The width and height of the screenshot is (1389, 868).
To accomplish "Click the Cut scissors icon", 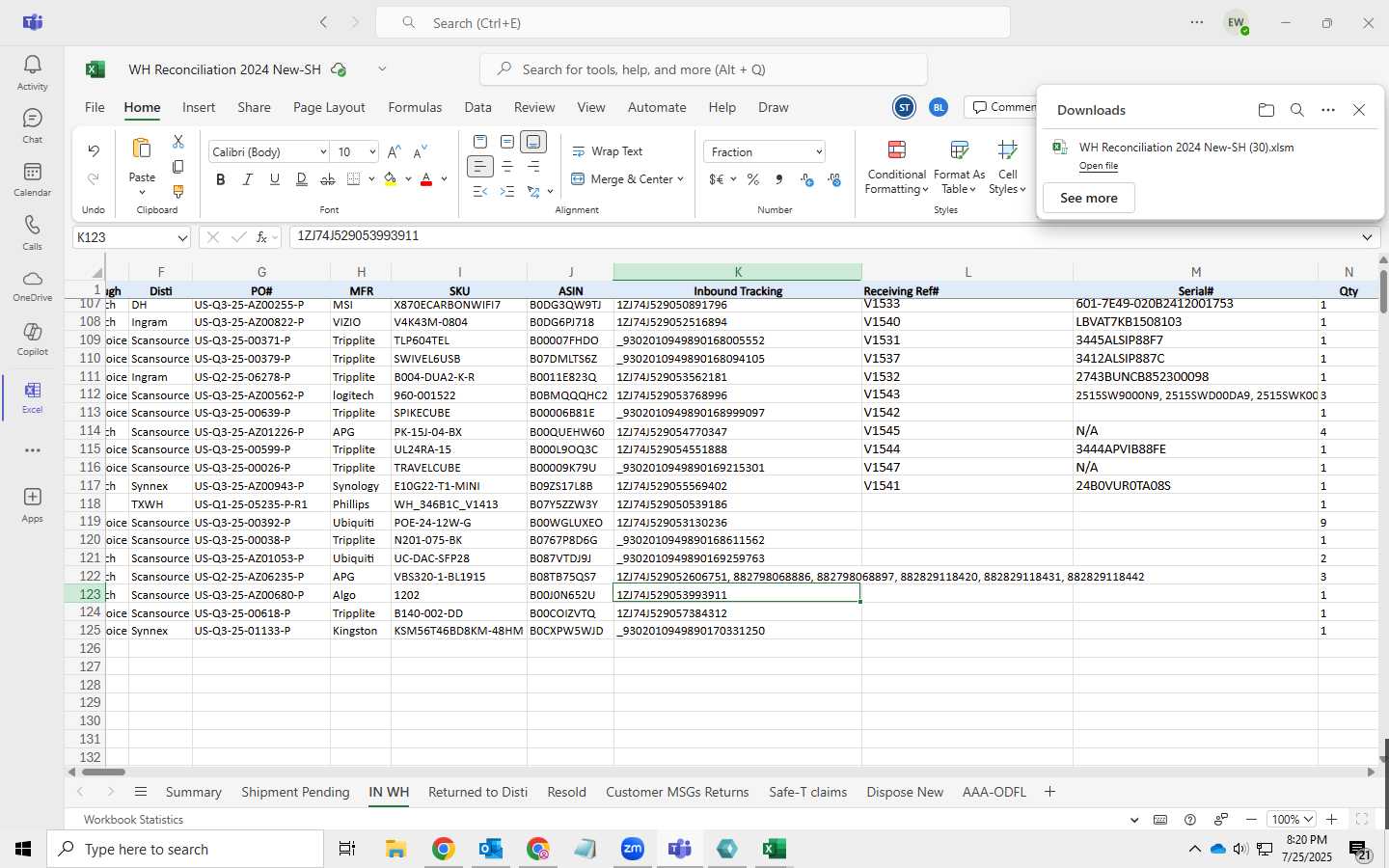I will click(177, 142).
